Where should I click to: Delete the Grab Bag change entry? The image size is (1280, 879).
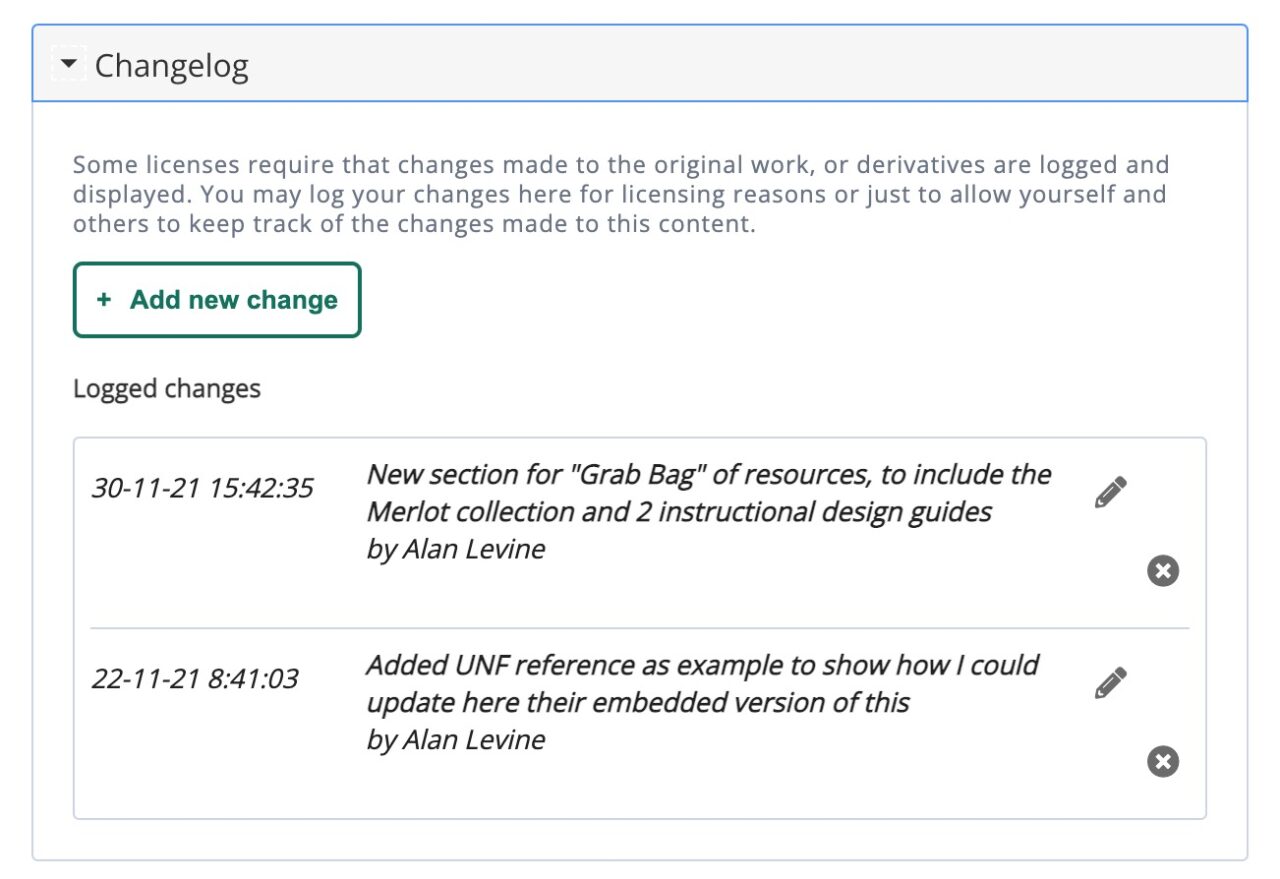tap(1162, 571)
